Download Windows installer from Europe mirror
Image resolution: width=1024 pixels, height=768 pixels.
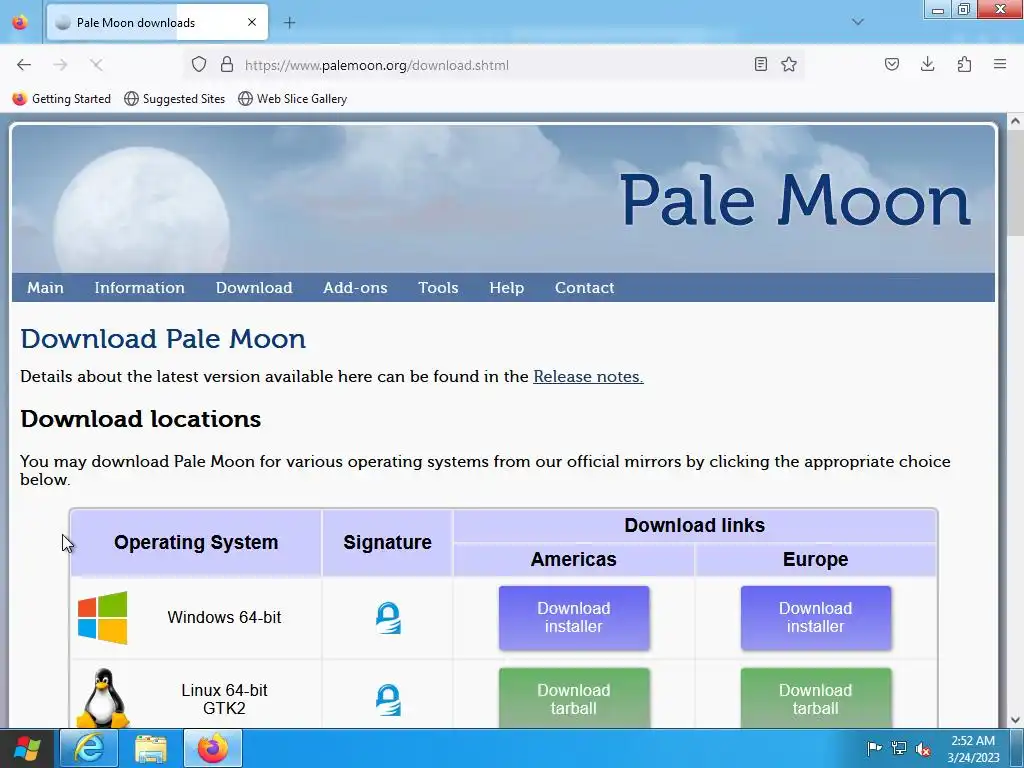816,618
